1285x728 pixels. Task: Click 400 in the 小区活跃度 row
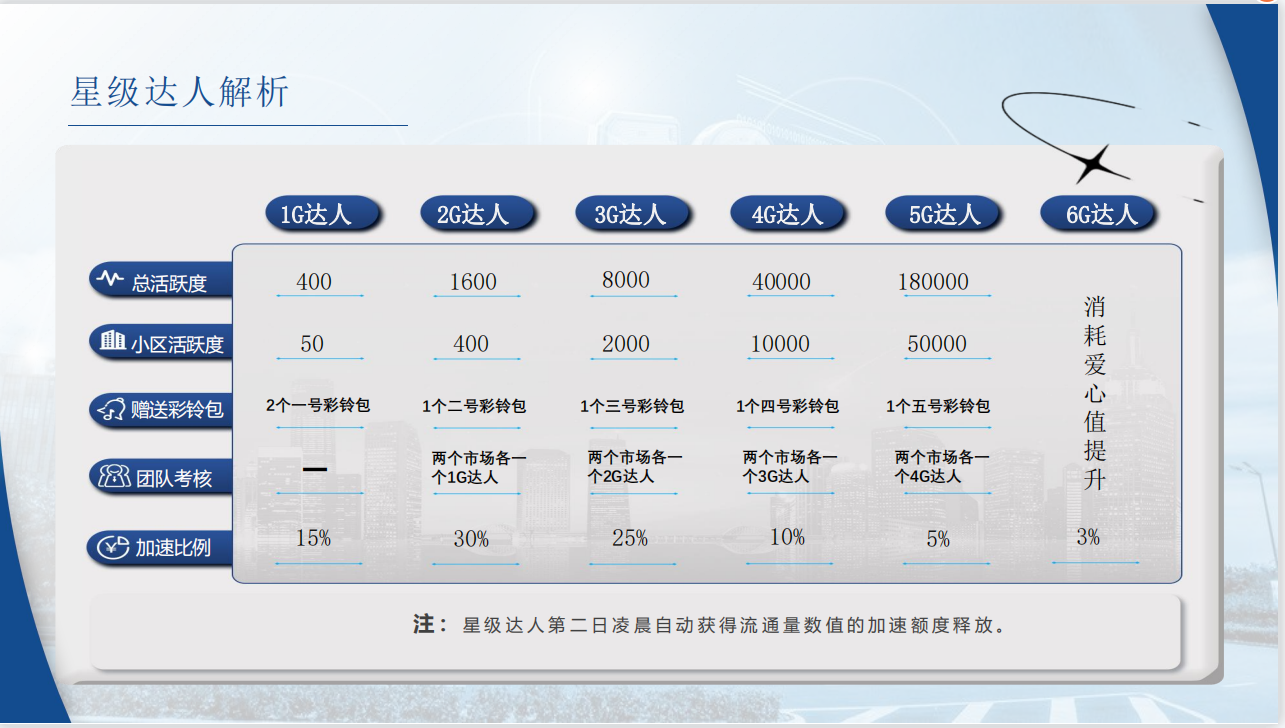[471, 344]
